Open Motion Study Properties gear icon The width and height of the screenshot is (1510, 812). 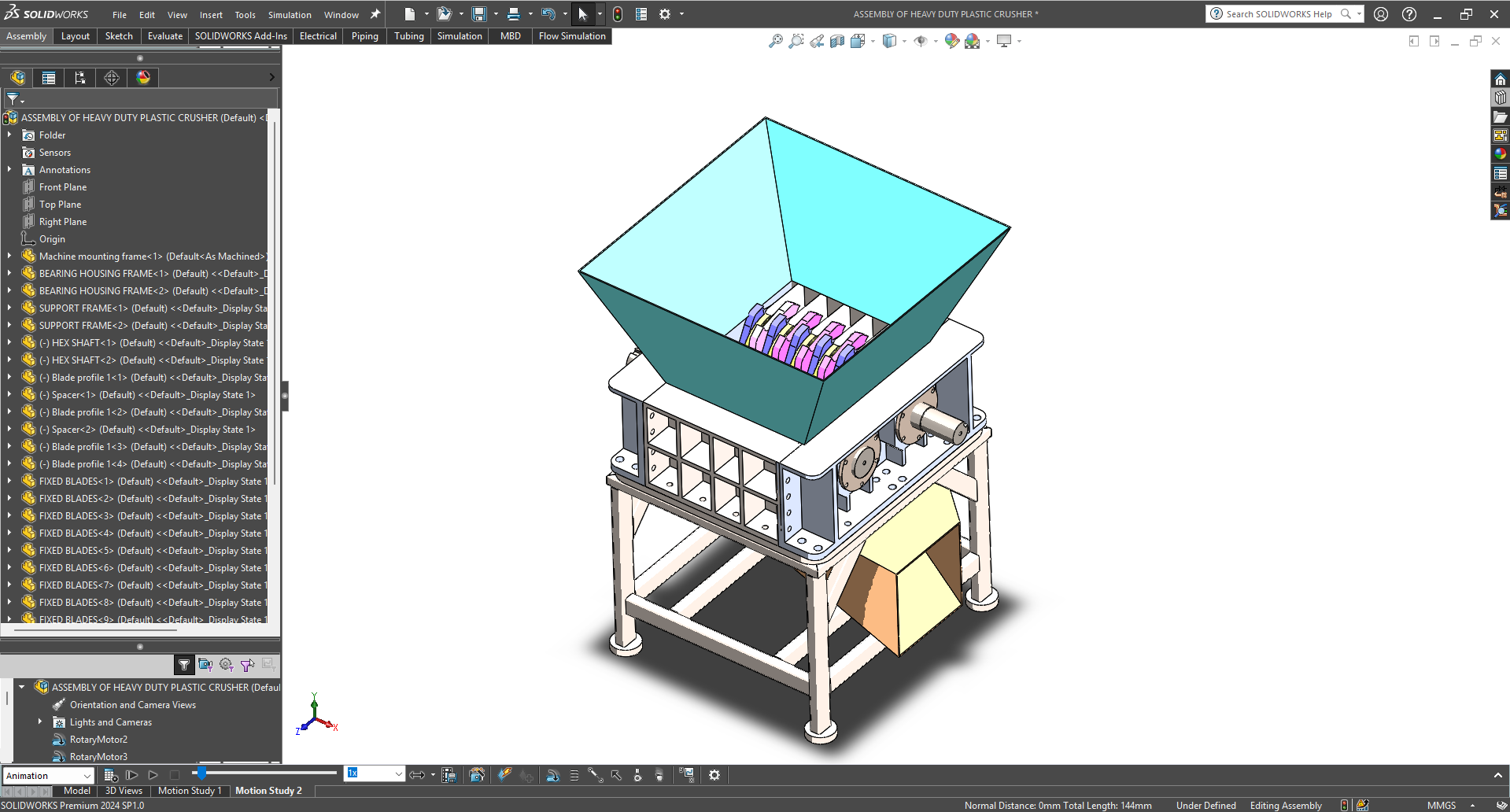pos(714,775)
